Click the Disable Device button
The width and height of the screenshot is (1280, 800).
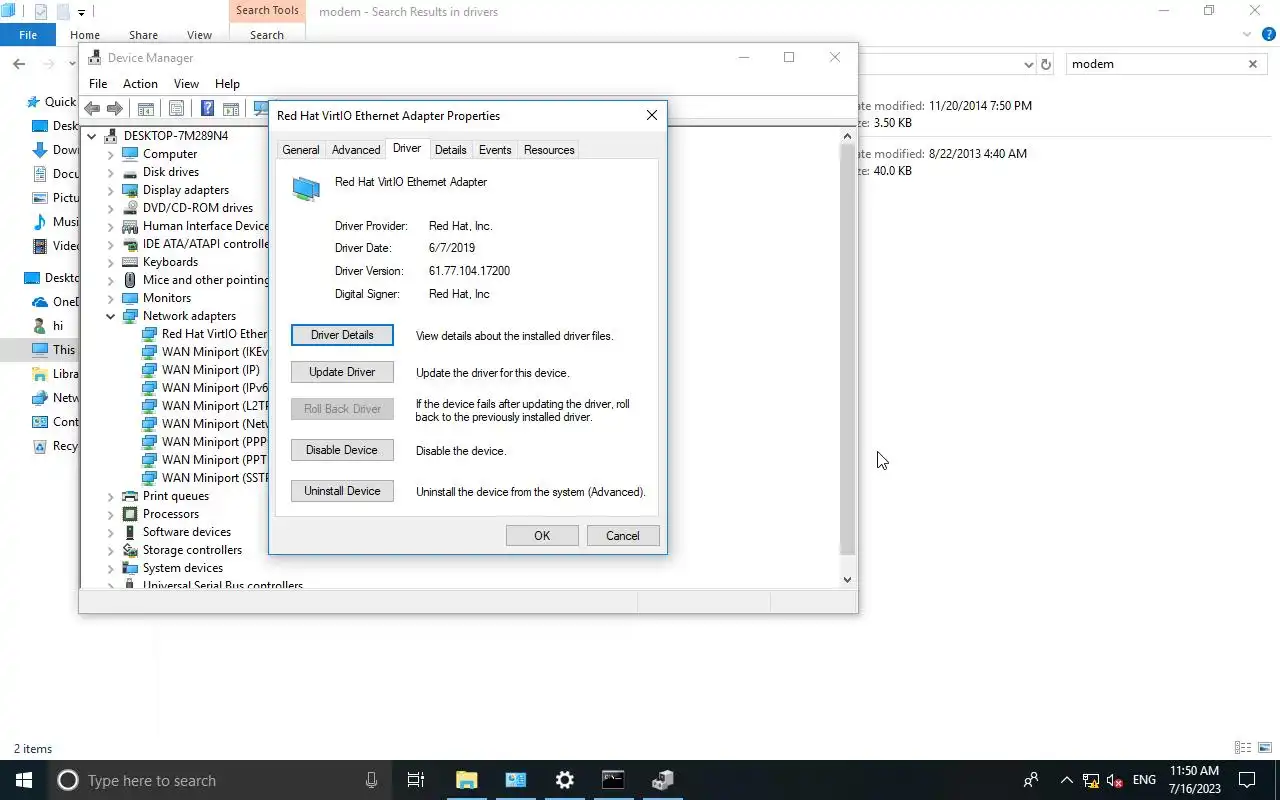(342, 450)
